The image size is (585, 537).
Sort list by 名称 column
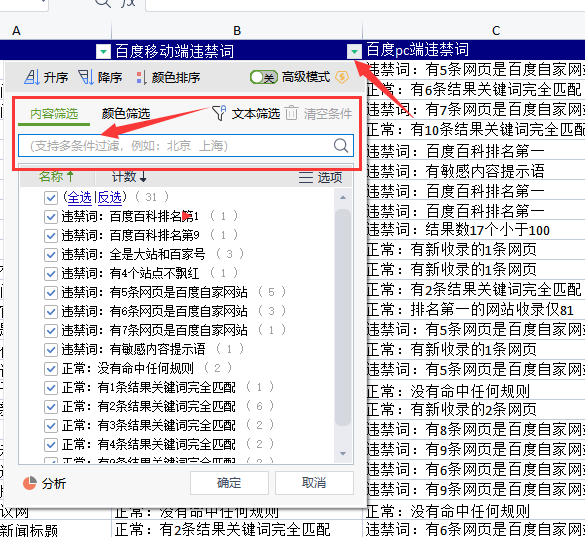57,177
